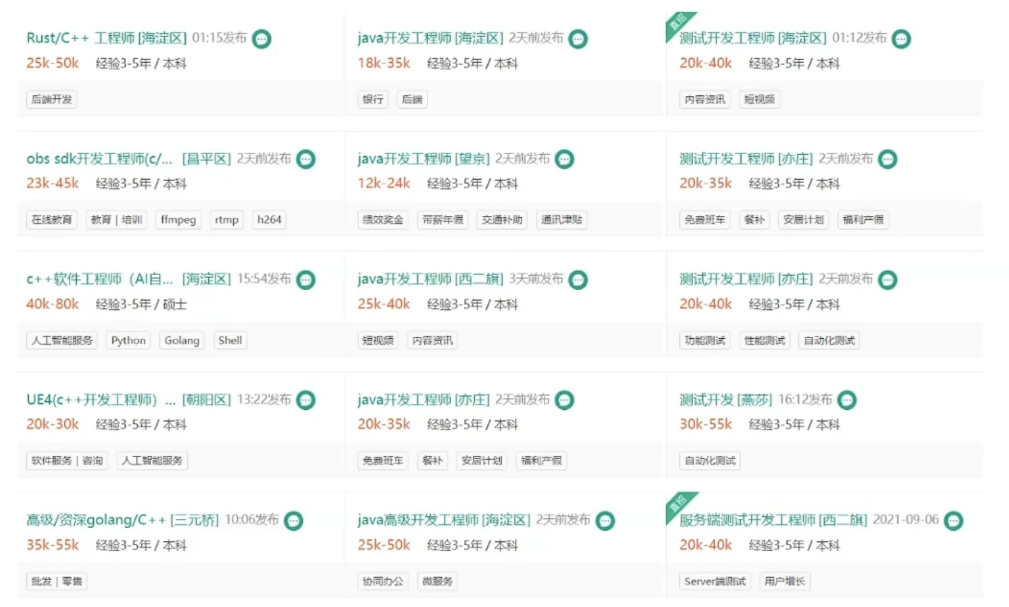Click the 性能测试 tag
1009x607 pixels.
pos(764,340)
